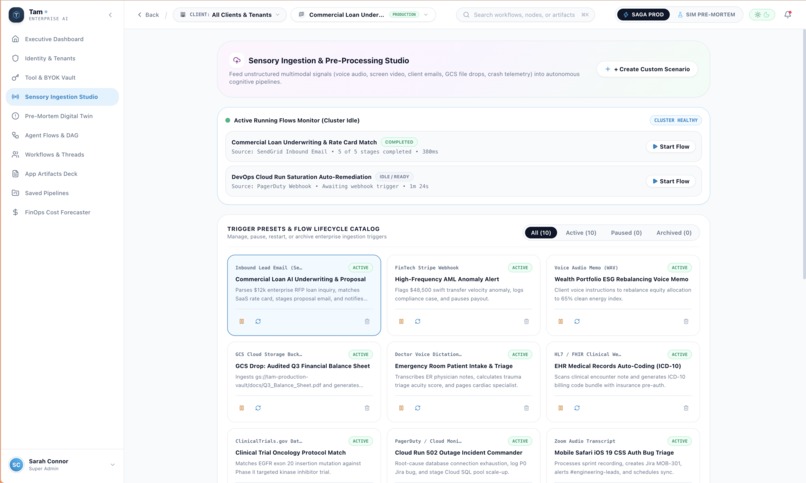Start Flow for DevOps Cloud Run Saturation
This screenshot has width=806, height=483.
click(x=671, y=181)
